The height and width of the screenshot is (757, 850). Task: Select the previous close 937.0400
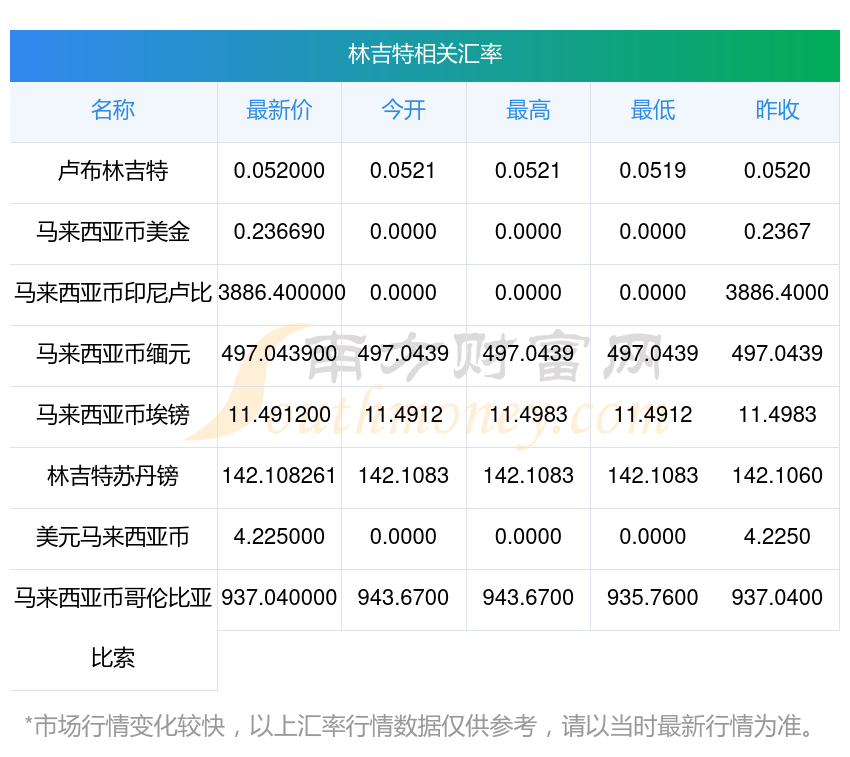coord(777,598)
